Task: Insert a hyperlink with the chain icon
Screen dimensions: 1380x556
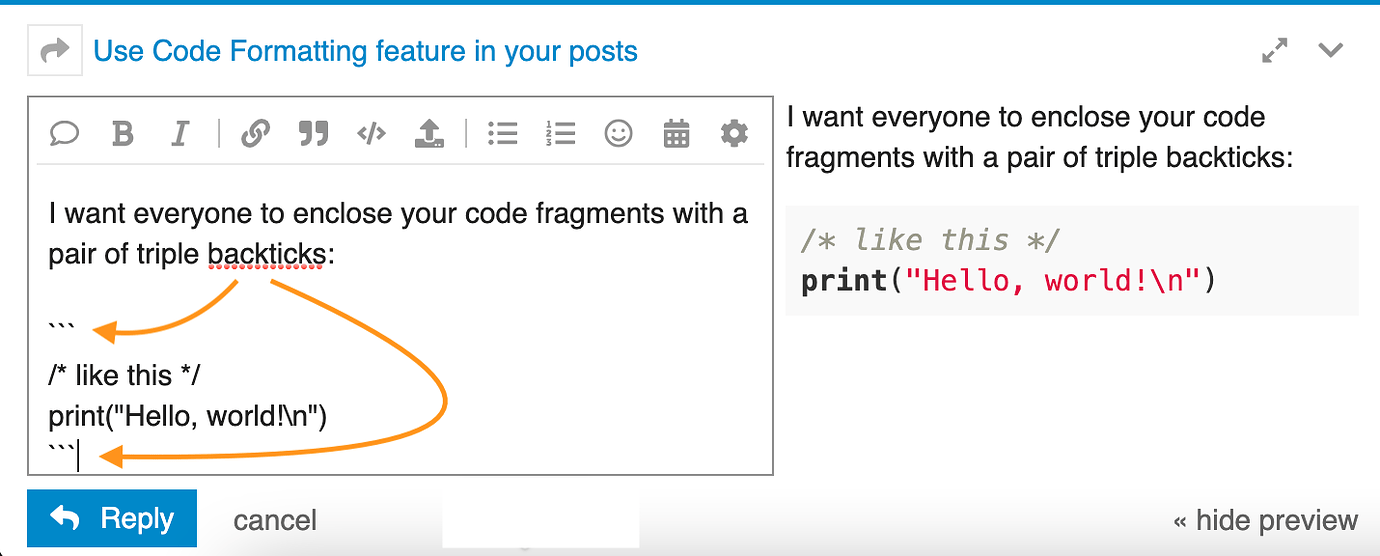Action: 256,133
